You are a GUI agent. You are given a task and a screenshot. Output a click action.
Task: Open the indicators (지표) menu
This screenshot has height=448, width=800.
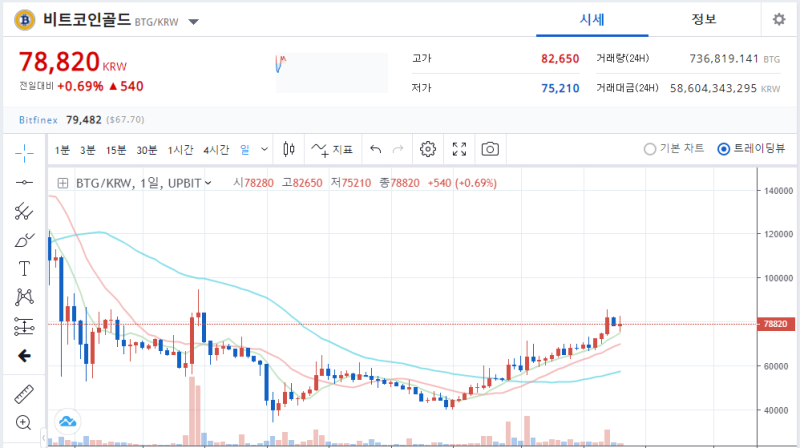tap(332, 150)
